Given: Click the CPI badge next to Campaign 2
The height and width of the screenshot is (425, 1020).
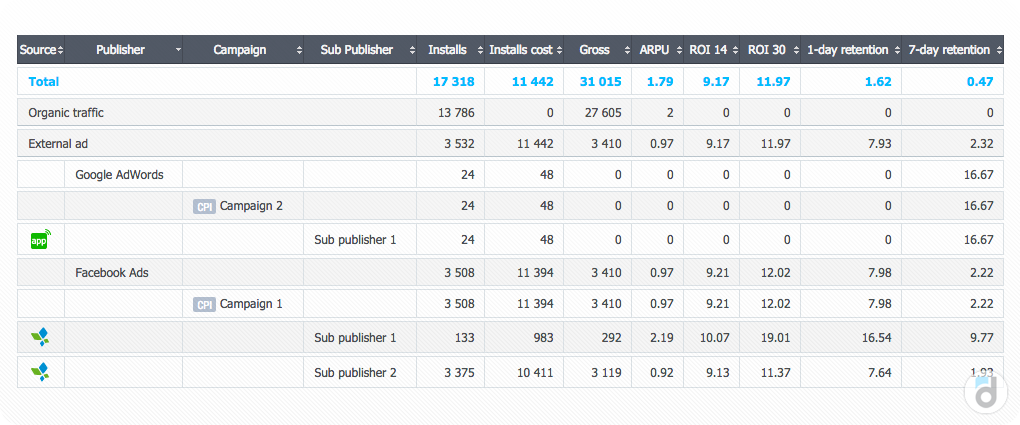Looking at the screenshot, I should (x=205, y=207).
